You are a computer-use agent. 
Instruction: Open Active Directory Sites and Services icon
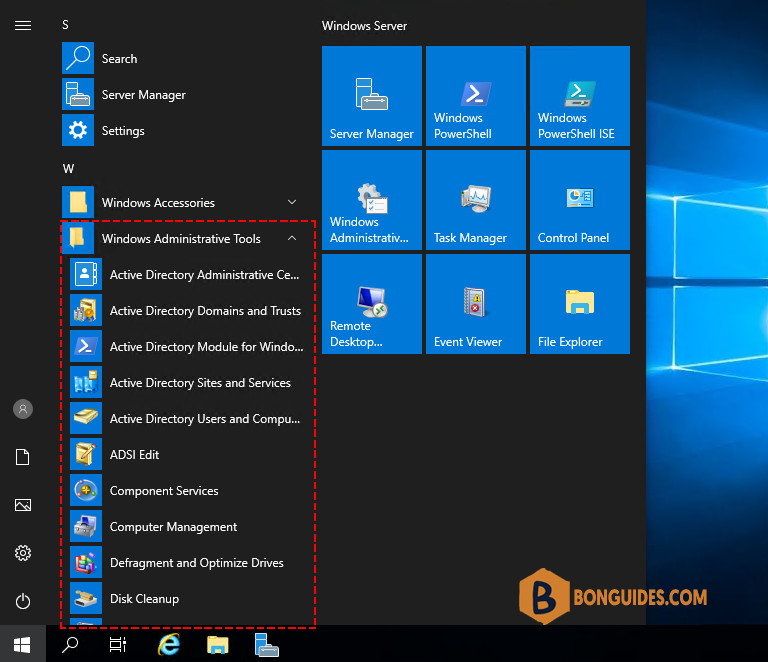pyautogui.click(x=86, y=382)
